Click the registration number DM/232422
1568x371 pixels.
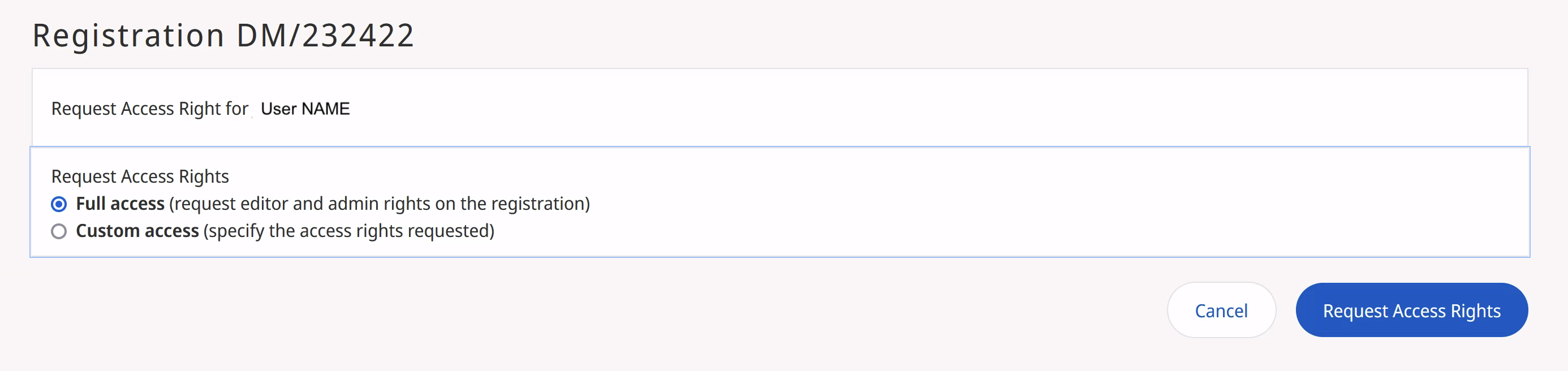(x=325, y=35)
